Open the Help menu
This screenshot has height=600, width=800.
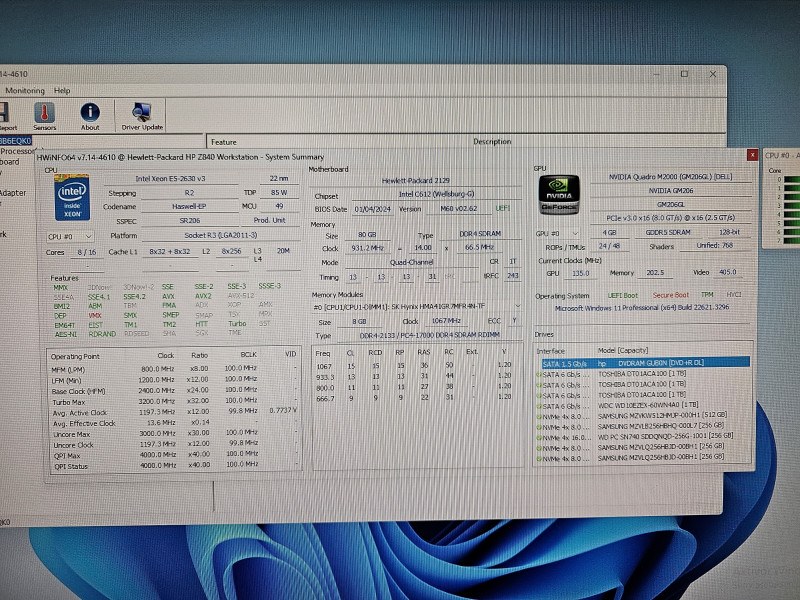pyautogui.click(x=62, y=91)
